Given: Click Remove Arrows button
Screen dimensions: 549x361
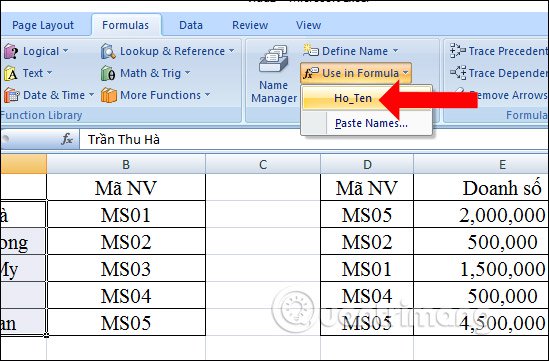Looking at the screenshot, I should point(501,95).
